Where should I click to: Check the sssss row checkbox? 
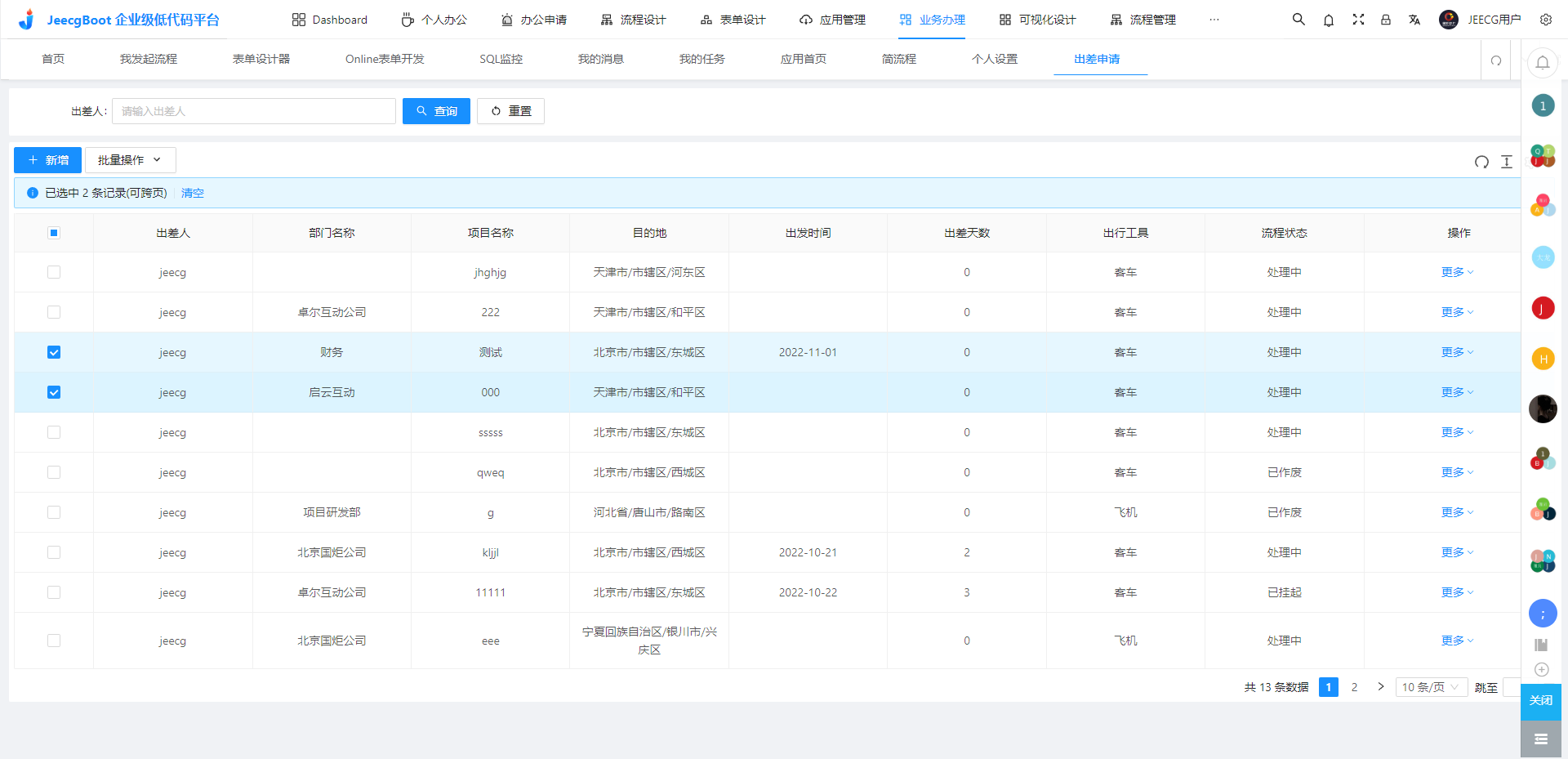54,432
